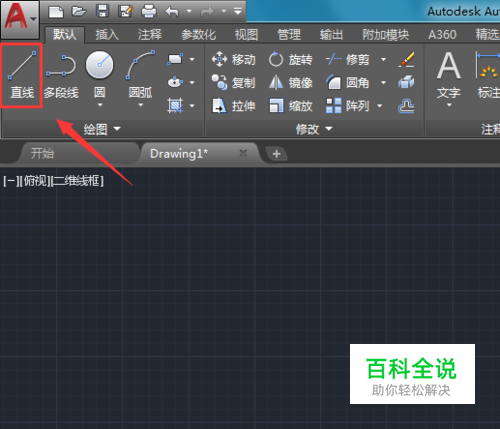Open the hatch tool dropdown arrow

(x=192, y=106)
